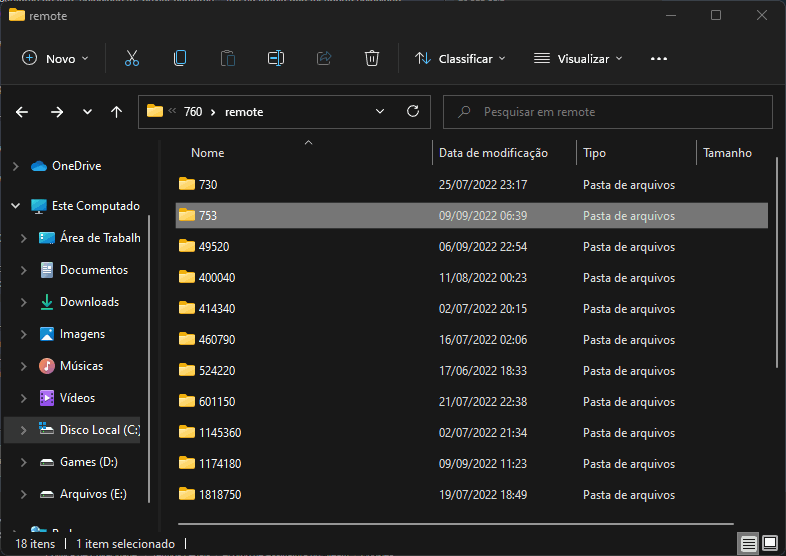Sort by Data de modificação column
Screen dimensions: 786x556
tap(493, 153)
